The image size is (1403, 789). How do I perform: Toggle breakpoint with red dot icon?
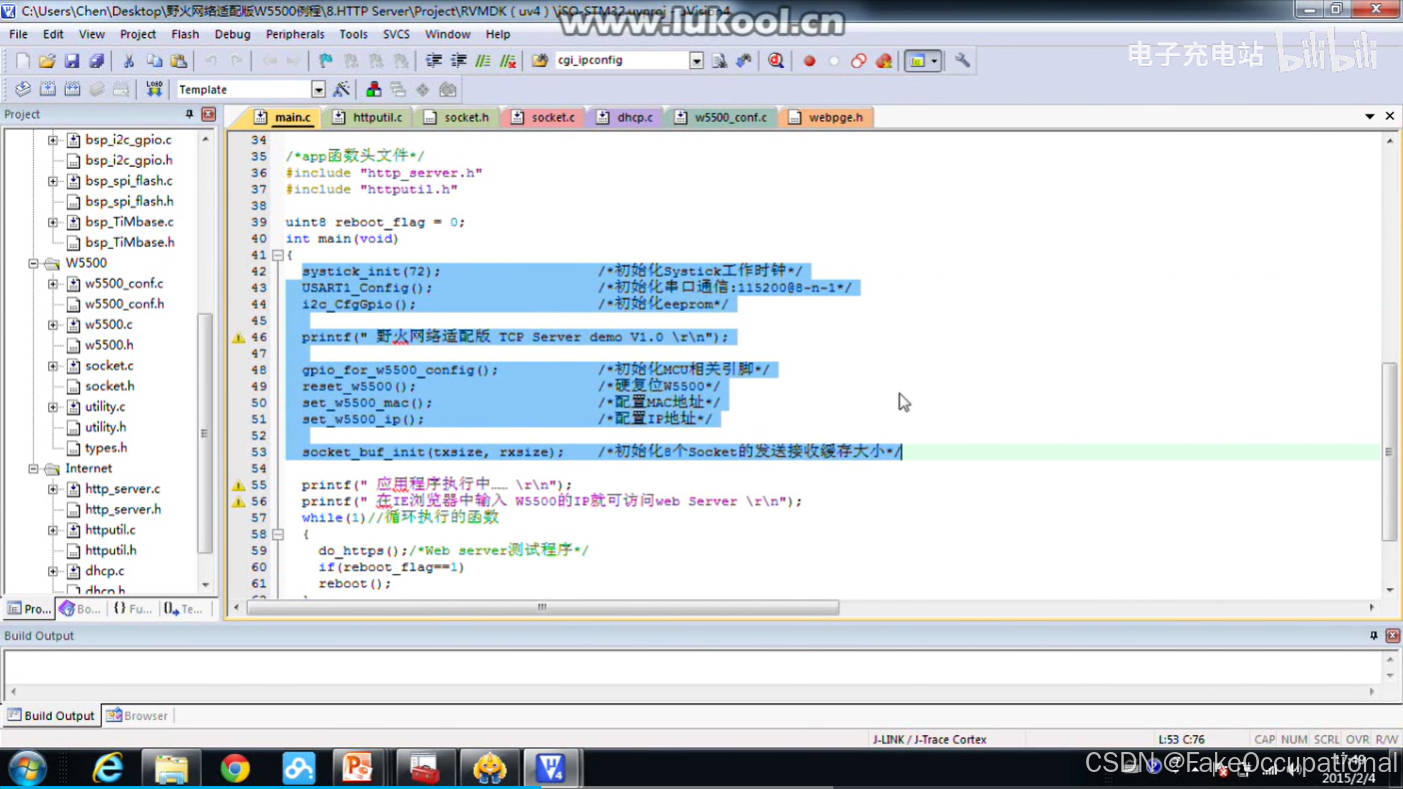coord(809,61)
